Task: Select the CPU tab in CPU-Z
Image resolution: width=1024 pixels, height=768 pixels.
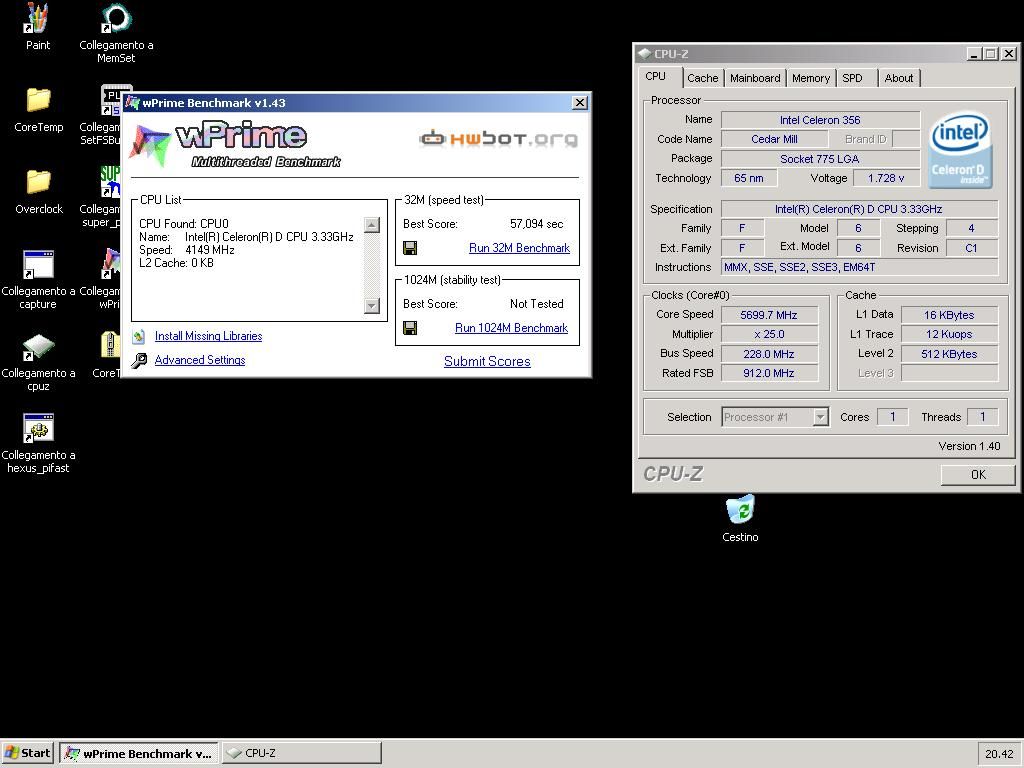Action: [x=656, y=76]
